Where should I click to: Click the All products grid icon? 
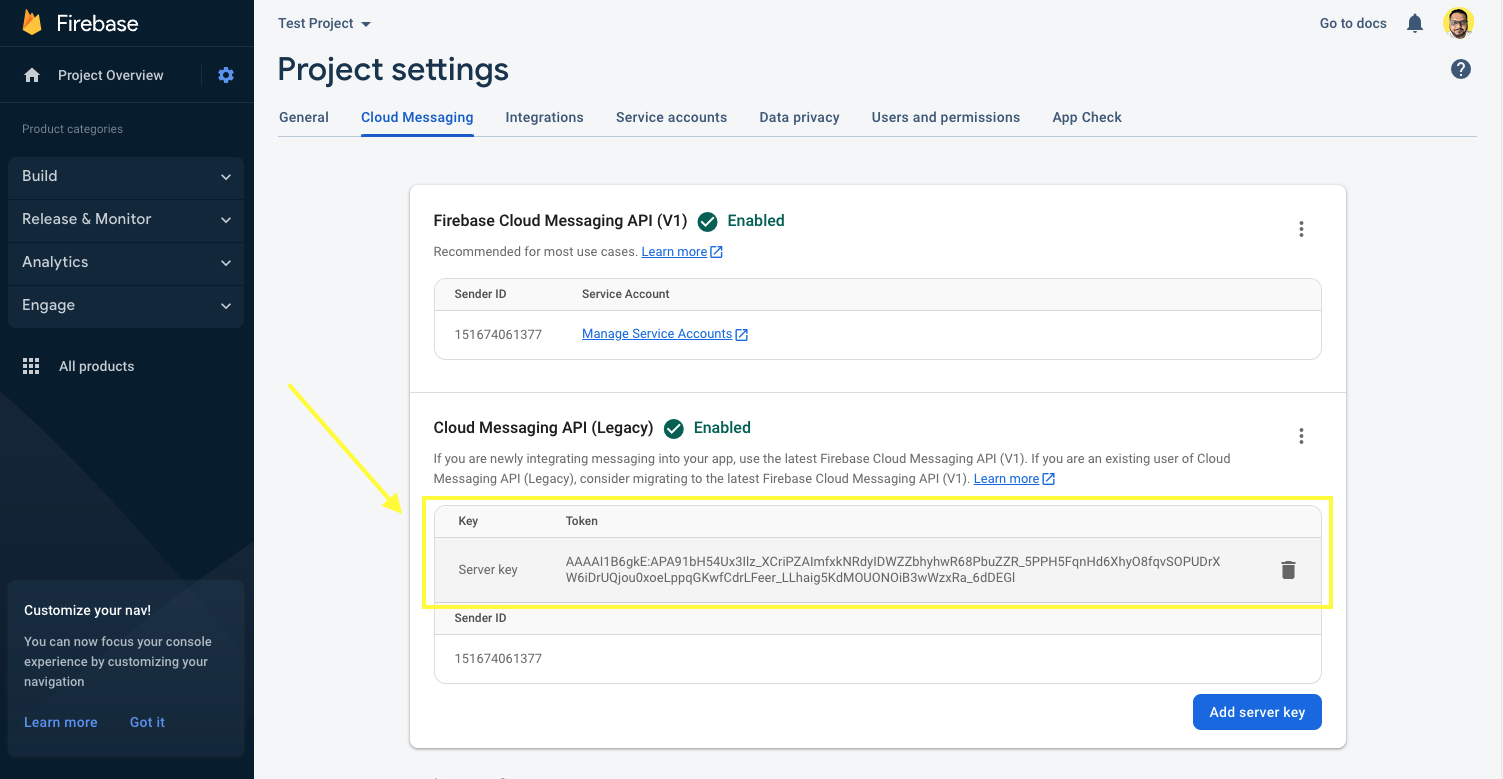pyautogui.click(x=31, y=366)
